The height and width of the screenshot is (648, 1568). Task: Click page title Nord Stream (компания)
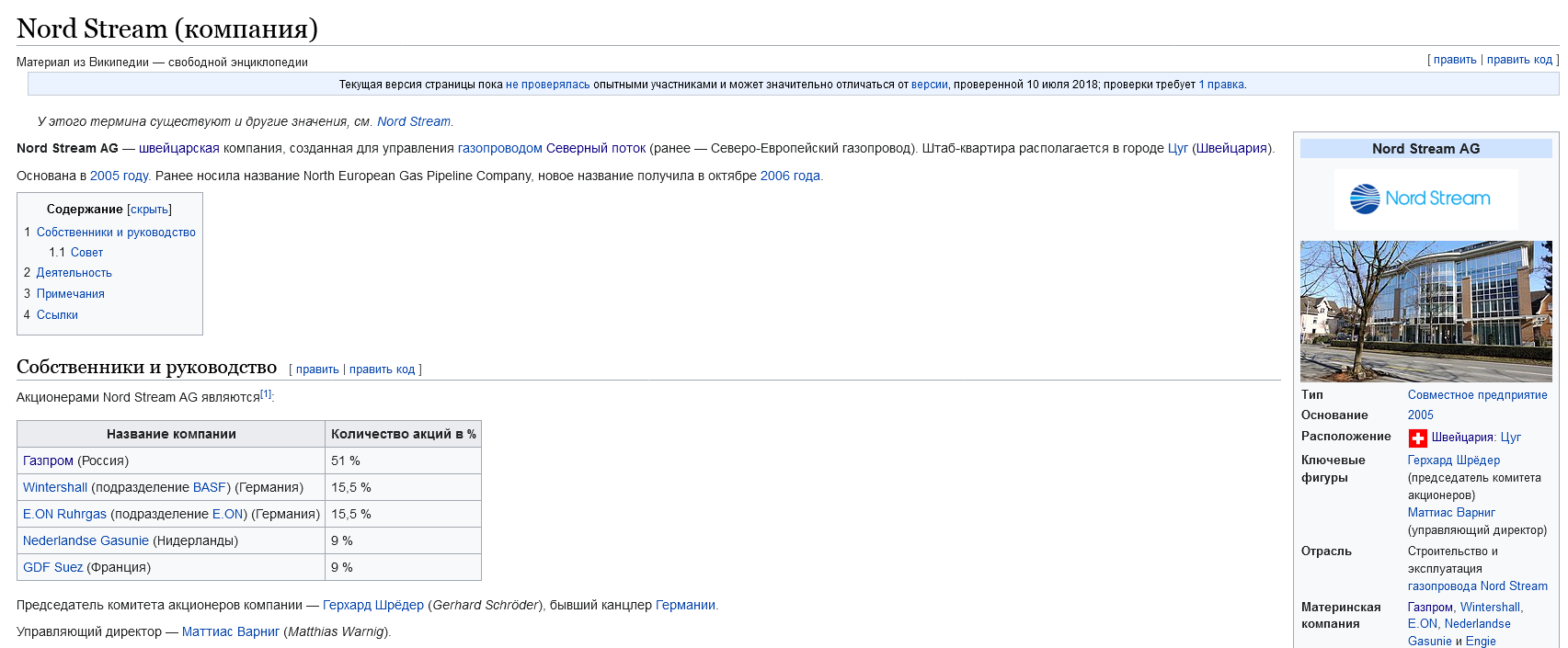pos(167,28)
